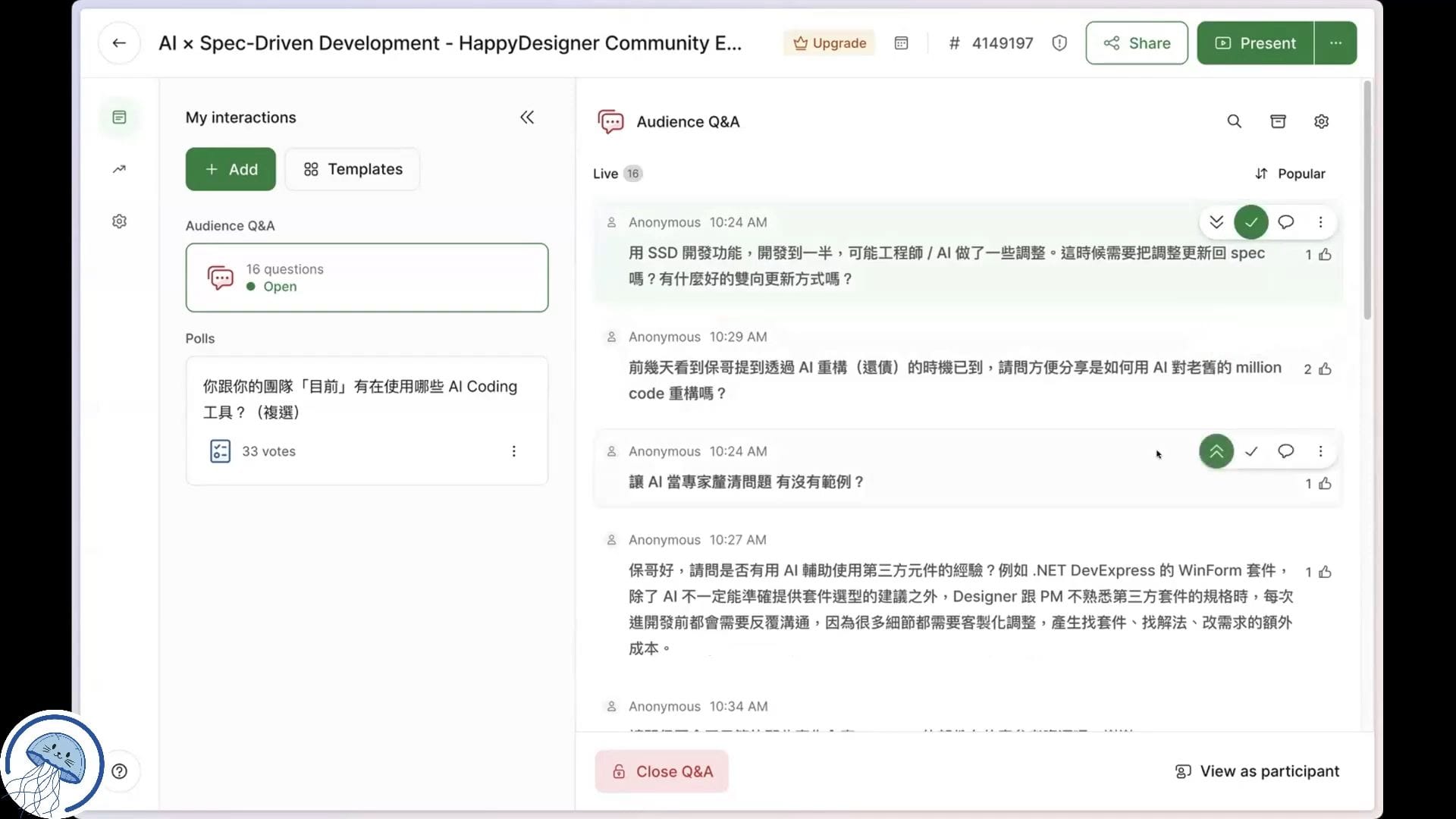Click the event calendar icon in header
The image size is (1456, 819).
pos(901,43)
